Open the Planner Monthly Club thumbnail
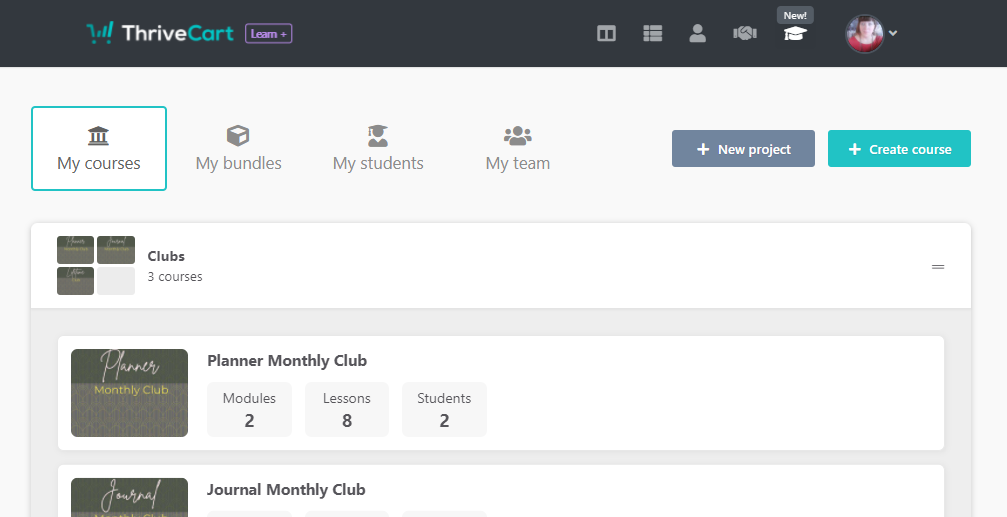 (129, 393)
